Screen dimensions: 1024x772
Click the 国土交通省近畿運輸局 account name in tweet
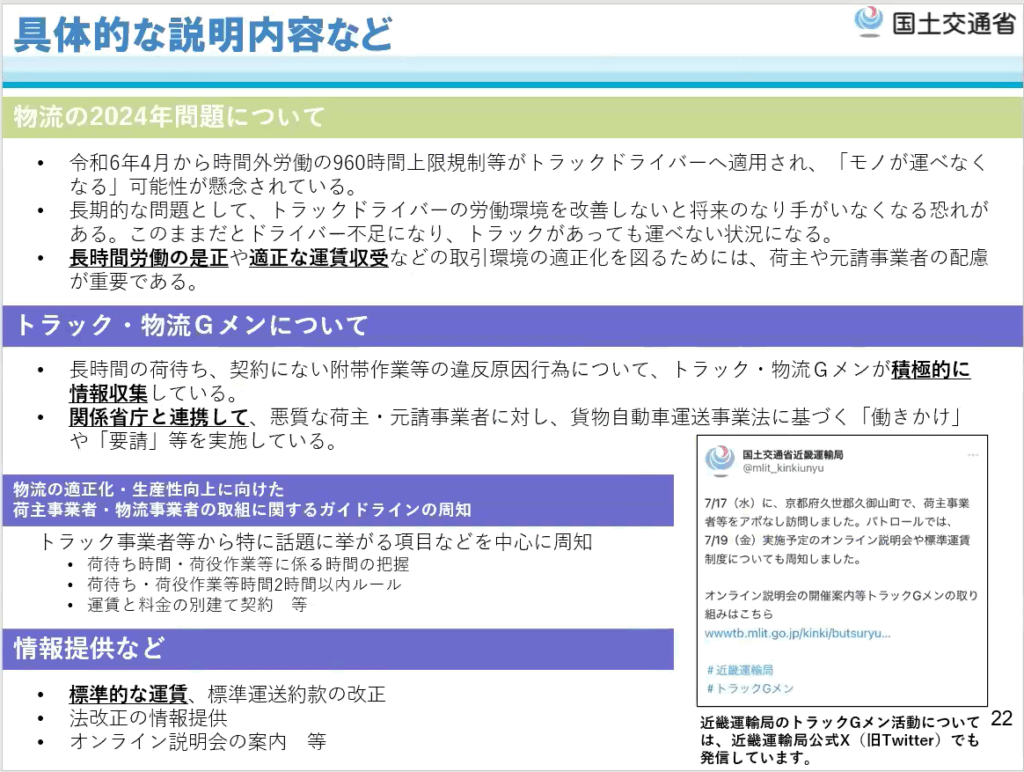[x=794, y=453]
